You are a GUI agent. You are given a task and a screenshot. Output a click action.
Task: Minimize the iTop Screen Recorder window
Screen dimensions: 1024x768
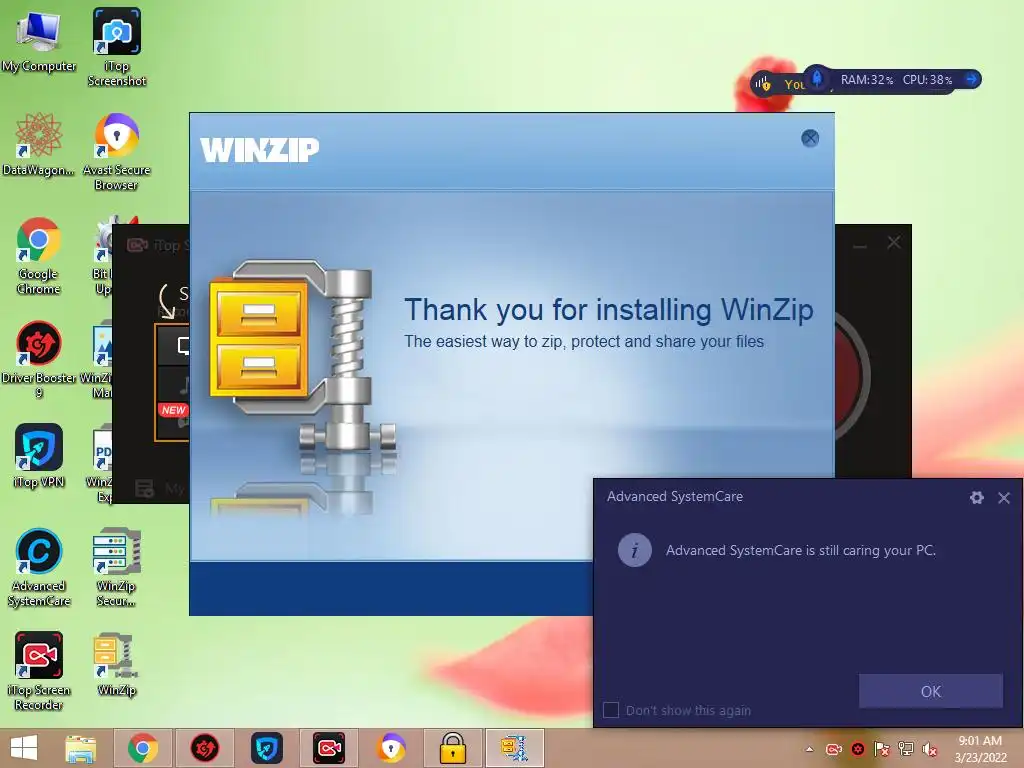(860, 246)
